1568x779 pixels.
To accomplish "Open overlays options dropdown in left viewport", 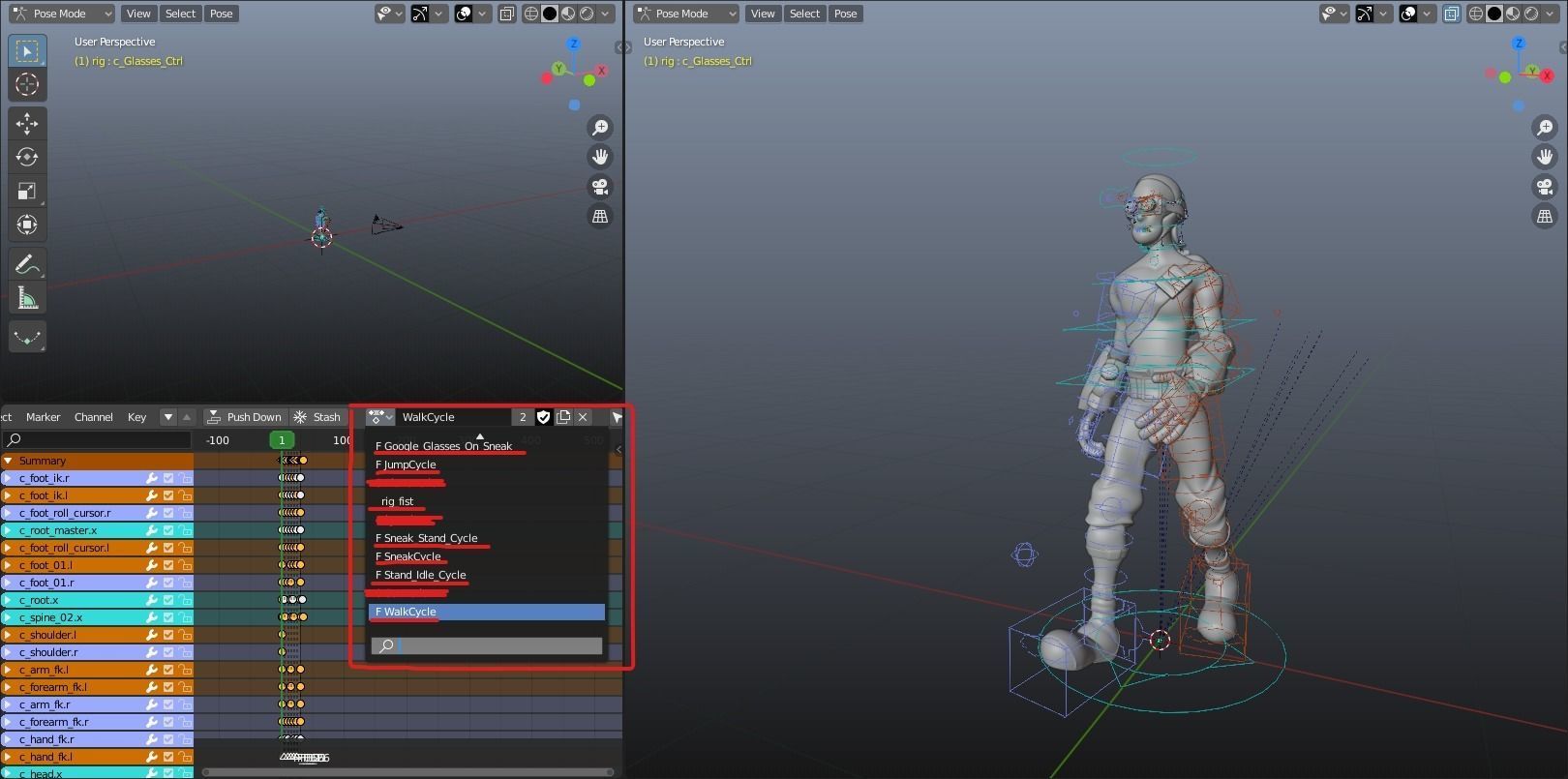I will tap(482, 14).
